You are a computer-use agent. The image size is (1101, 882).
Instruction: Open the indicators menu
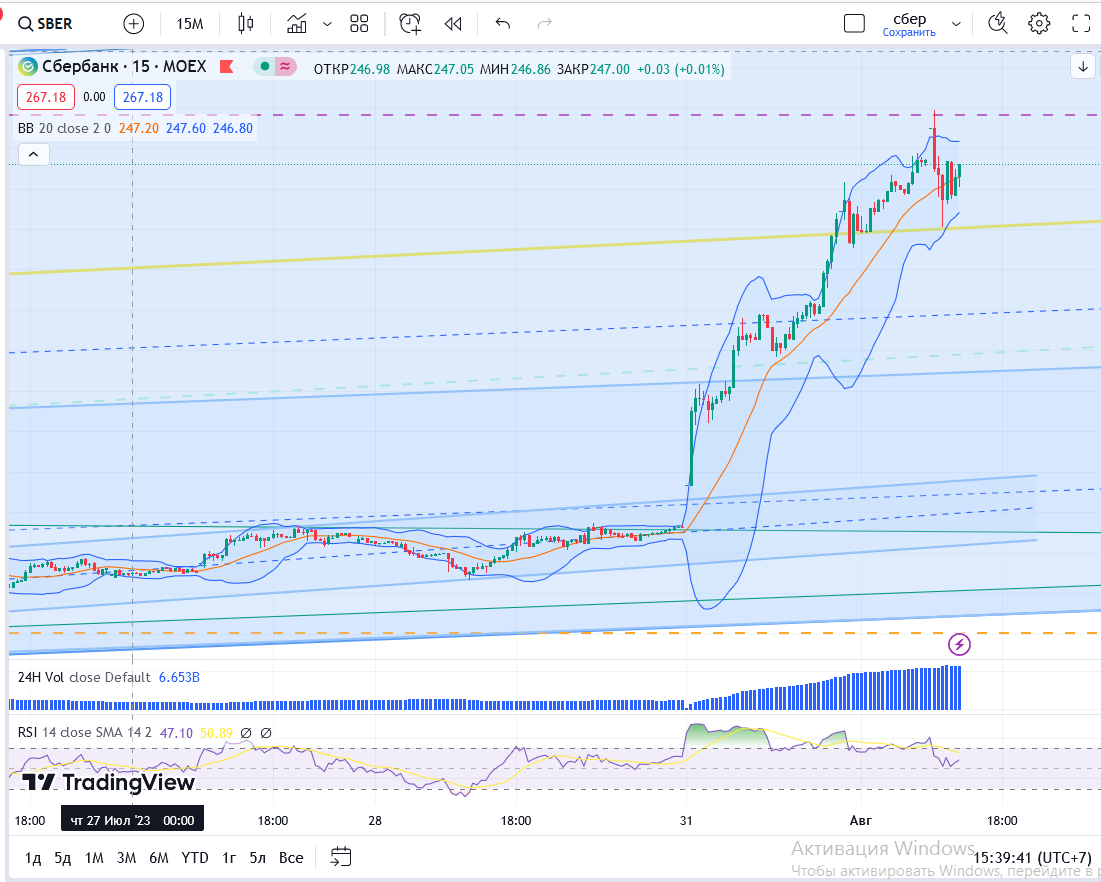[x=296, y=24]
